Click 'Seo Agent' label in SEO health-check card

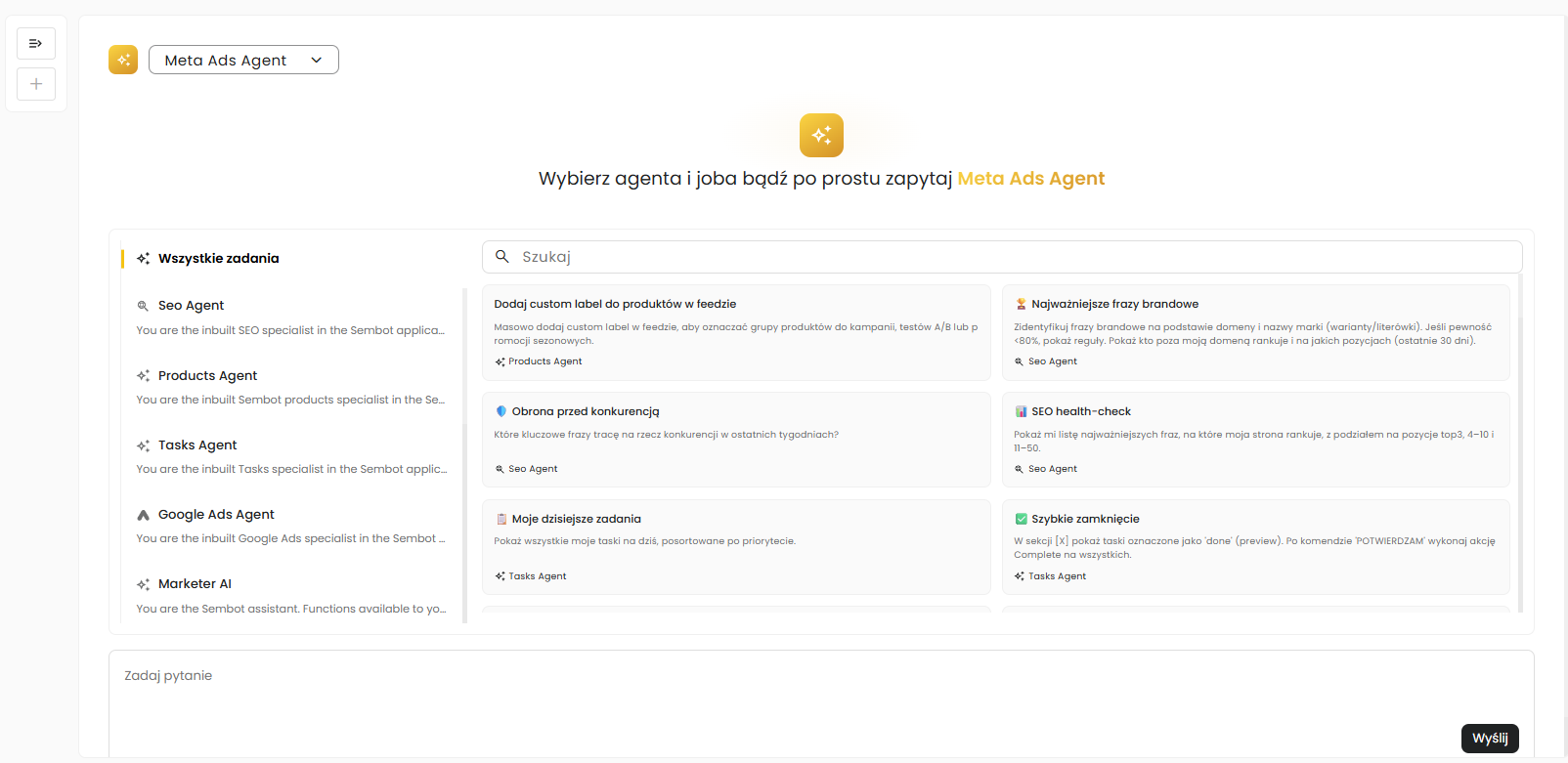pos(1053,469)
